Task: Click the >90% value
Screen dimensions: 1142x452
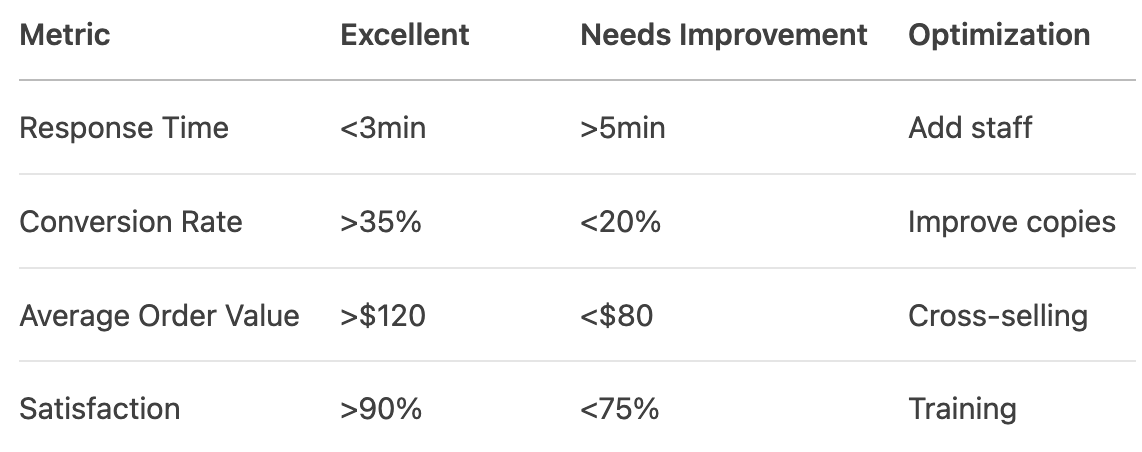Action: coord(380,409)
